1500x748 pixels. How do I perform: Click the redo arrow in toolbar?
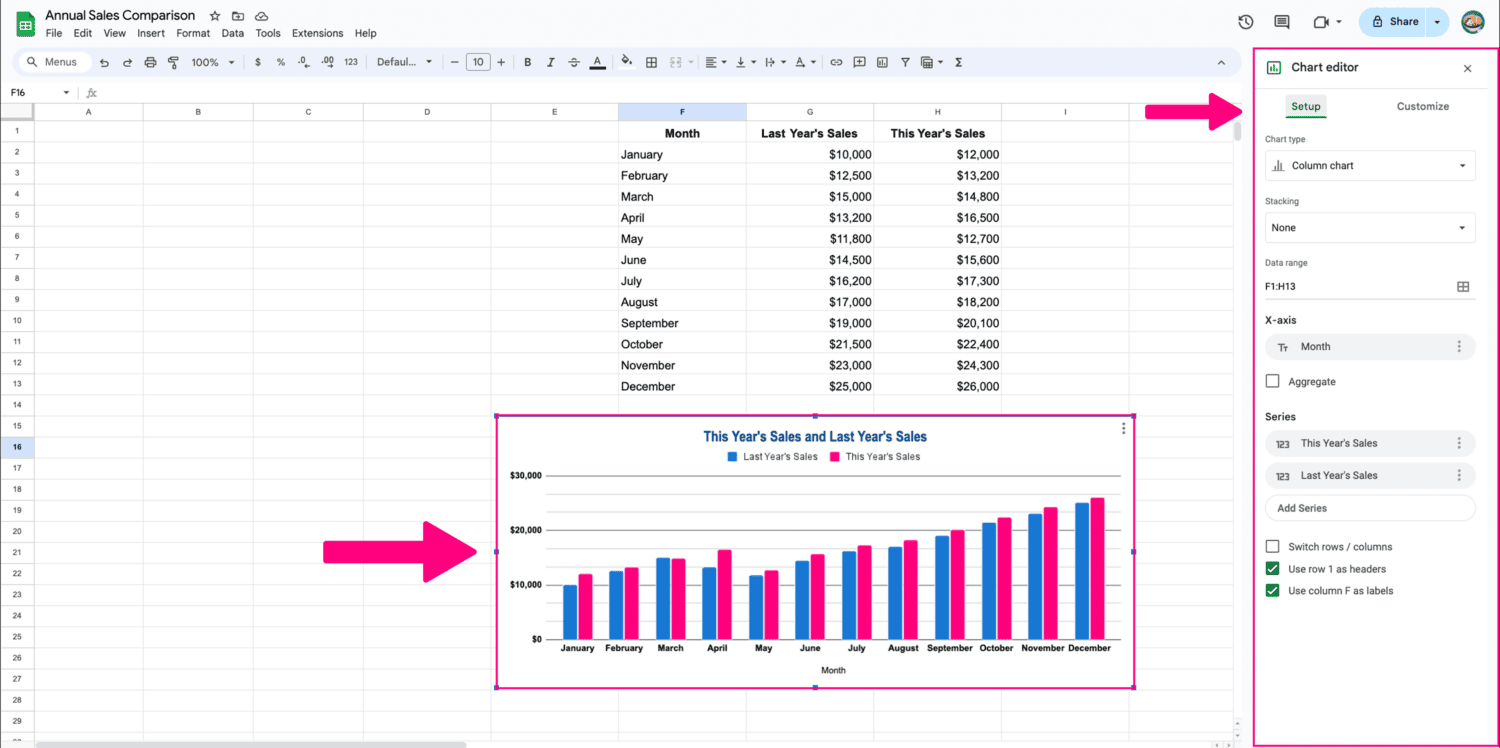pyautogui.click(x=127, y=62)
